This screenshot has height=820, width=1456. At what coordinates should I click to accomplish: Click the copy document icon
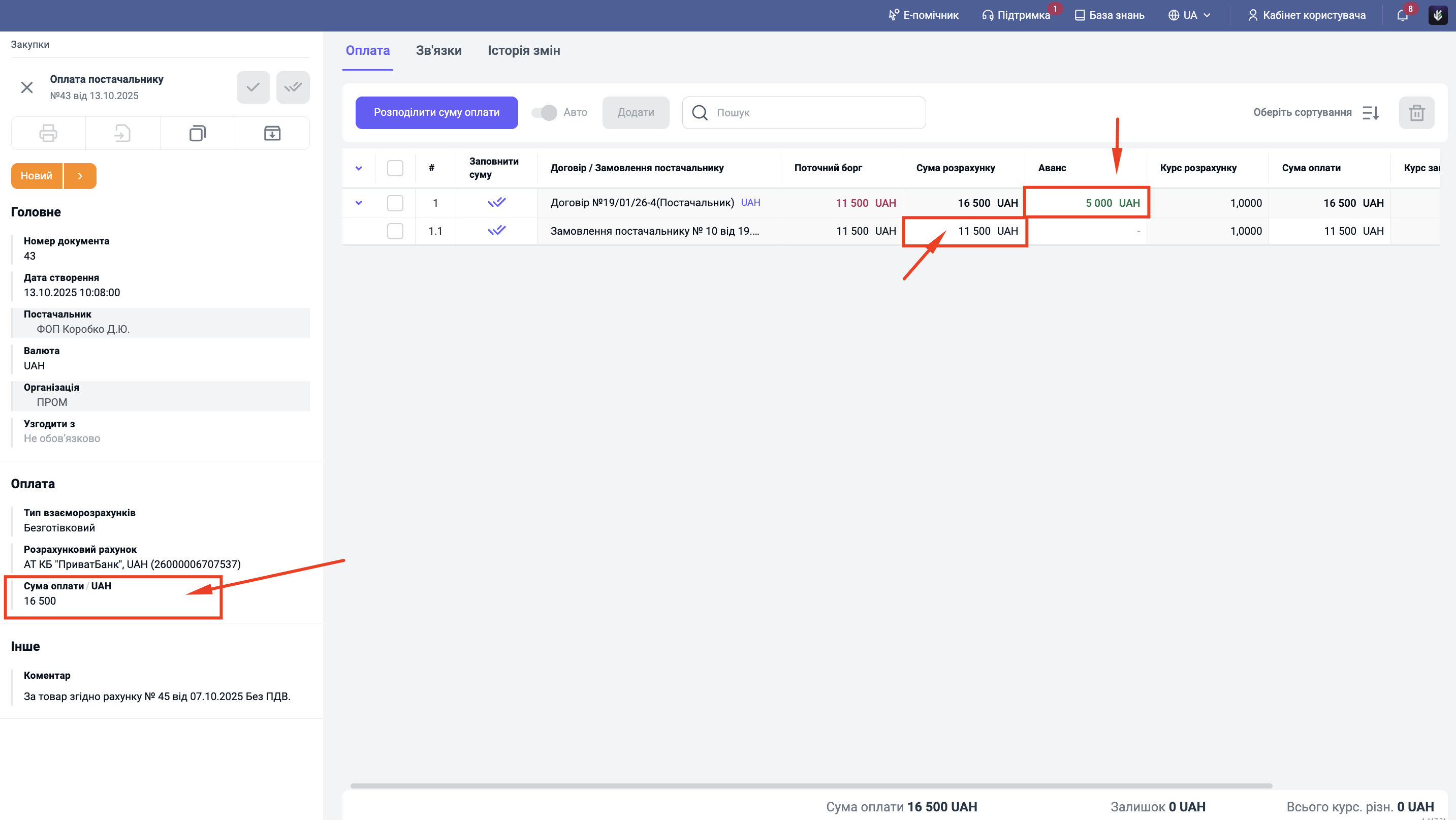pos(197,134)
